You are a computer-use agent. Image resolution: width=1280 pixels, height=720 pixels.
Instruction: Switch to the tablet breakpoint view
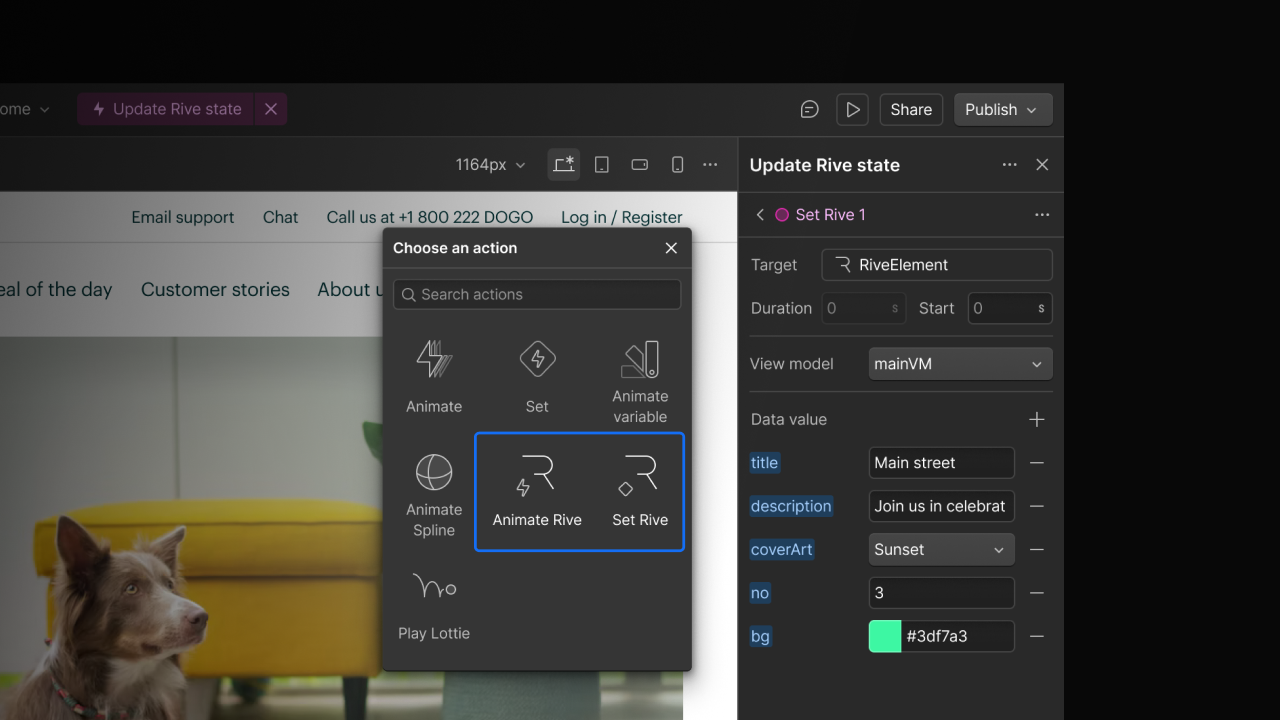pyautogui.click(x=601, y=164)
